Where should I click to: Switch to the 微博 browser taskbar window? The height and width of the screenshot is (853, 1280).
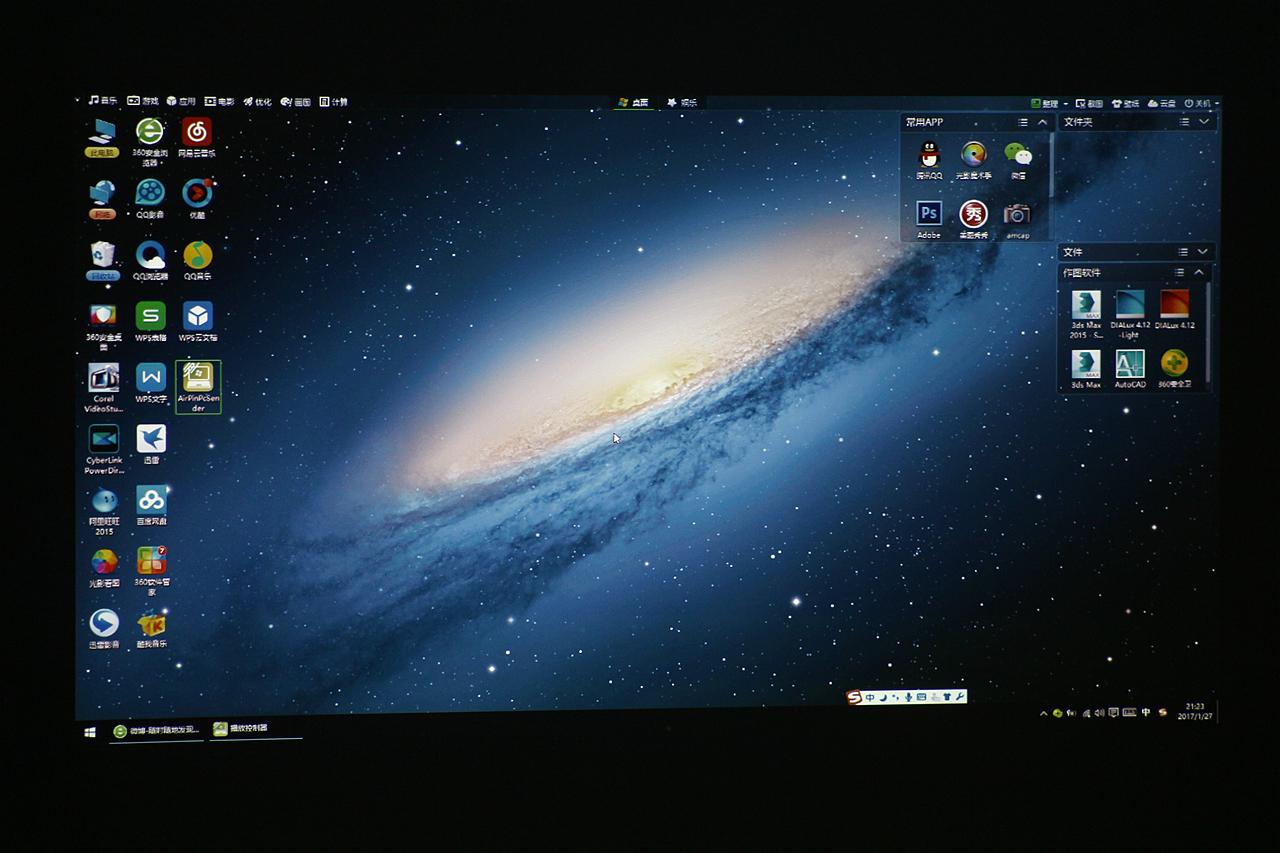click(157, 731)
